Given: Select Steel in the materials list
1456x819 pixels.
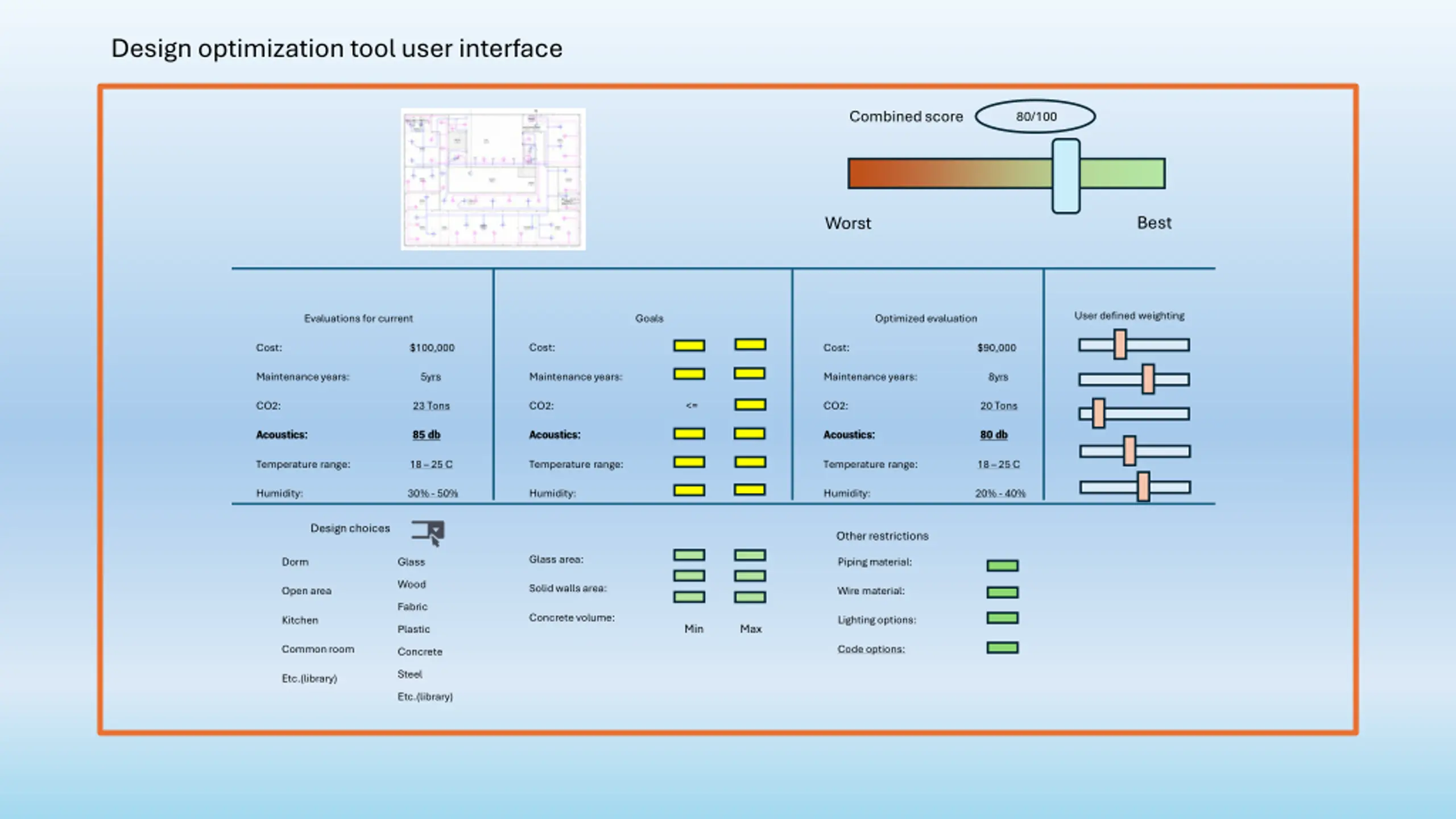Looking at the screenshot, I should click(x=409, y=674).
